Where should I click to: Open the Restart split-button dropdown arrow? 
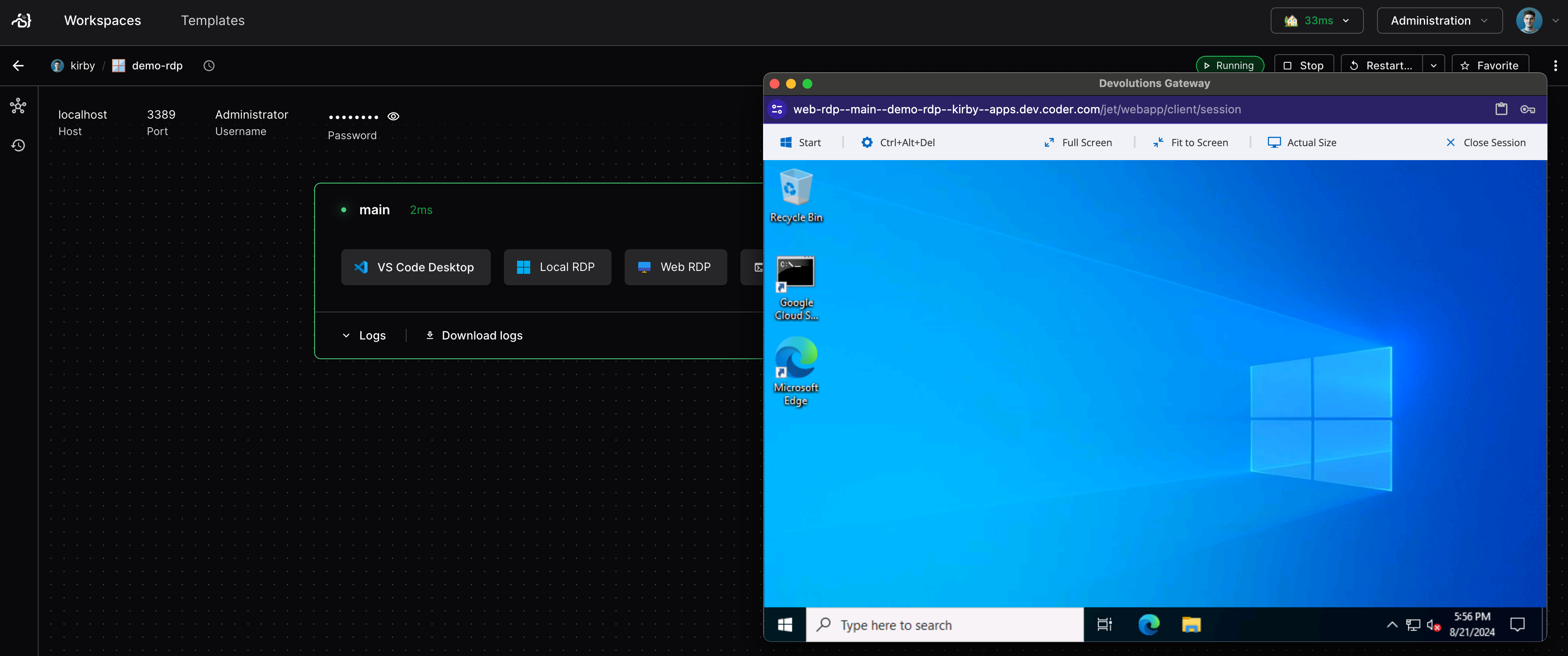[x=1433, y=65]
